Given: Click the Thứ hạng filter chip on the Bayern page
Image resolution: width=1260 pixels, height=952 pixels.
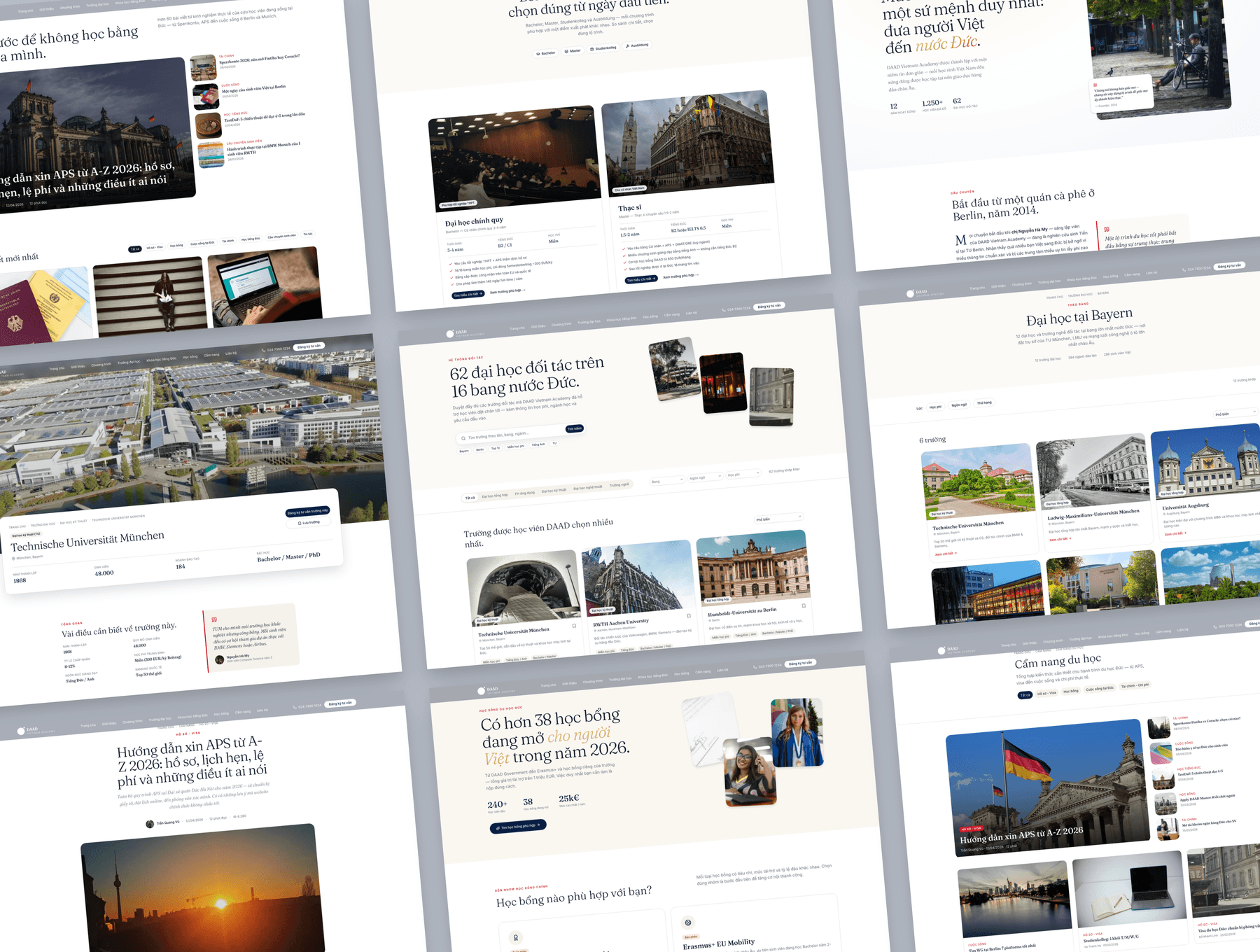Looking at the screenshot, I should 984,402.
